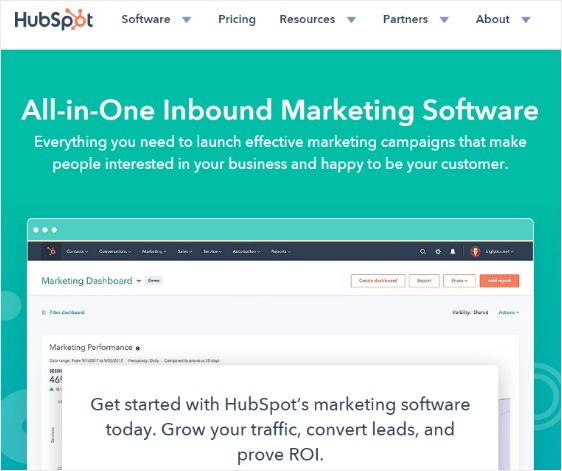
Task: Open Automation menu in dashboard navbar
Action: [x=246, y=252]
